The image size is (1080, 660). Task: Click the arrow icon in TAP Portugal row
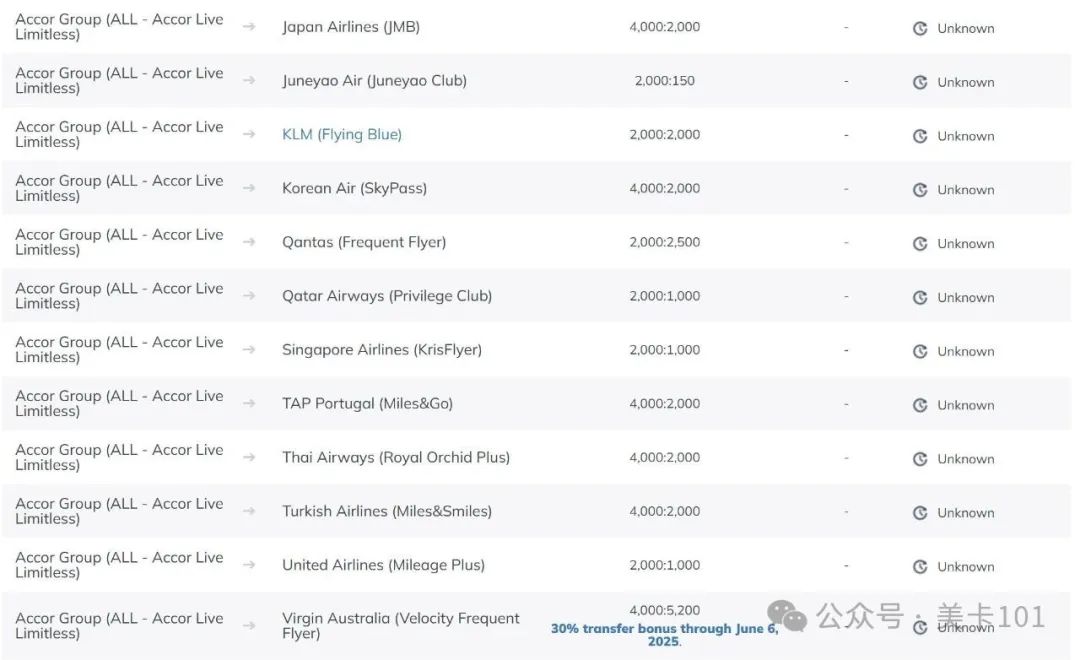[249, 403]
